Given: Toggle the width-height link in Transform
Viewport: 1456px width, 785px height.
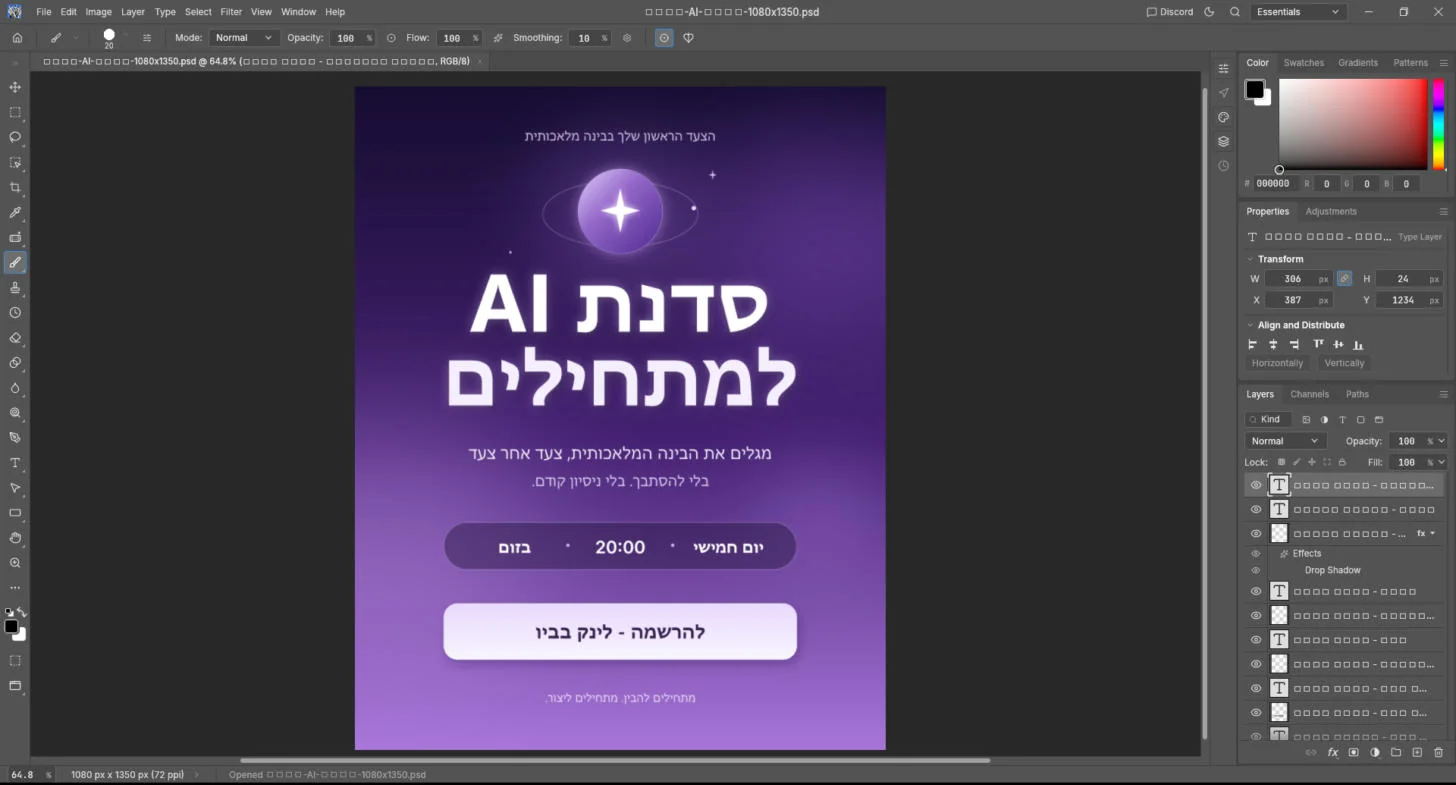Looking at the screenshot, I should click(x=1345, y=279).
